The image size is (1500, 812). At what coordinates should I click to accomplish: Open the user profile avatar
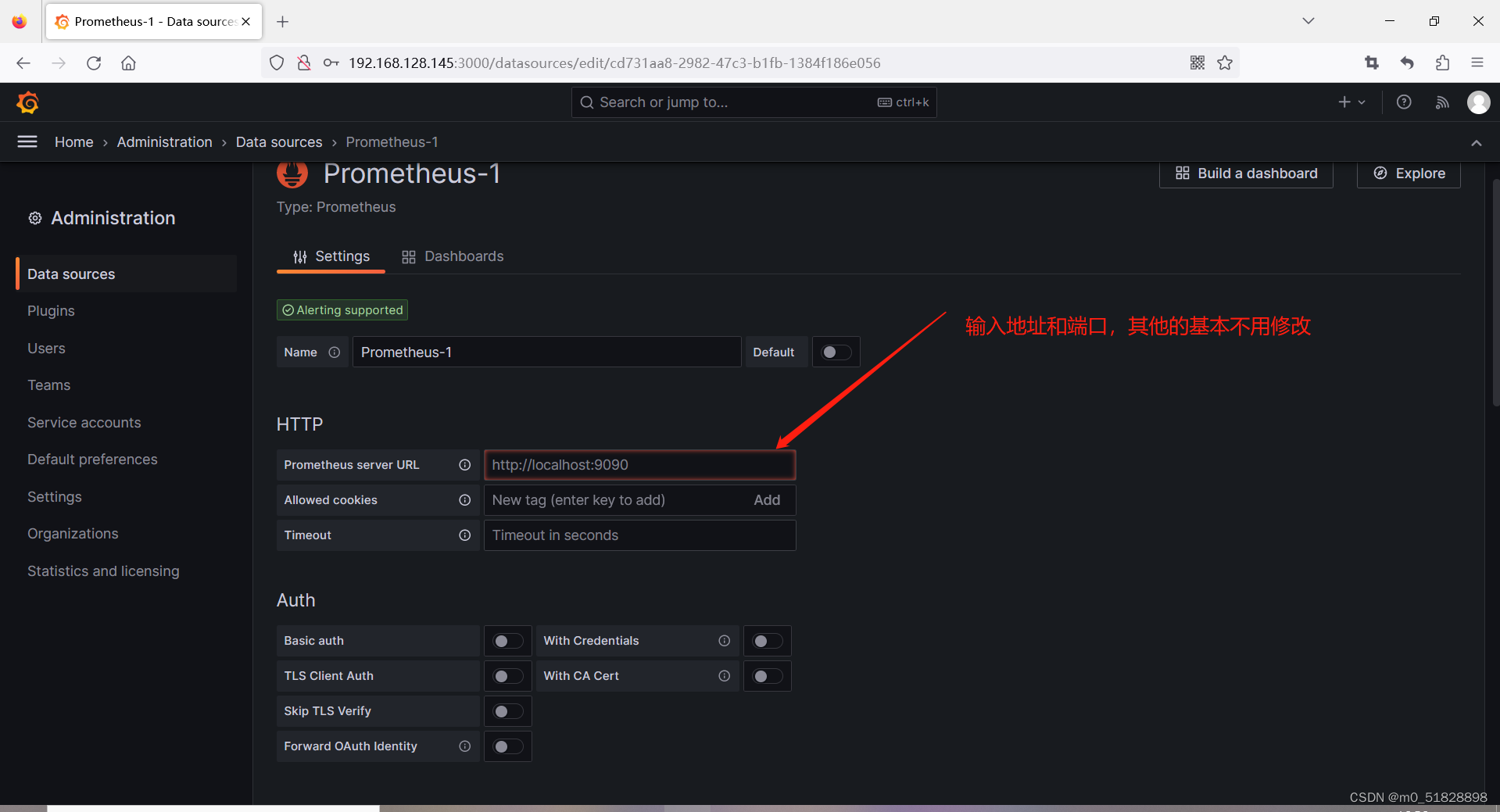pyautogui.click(x=1478, y=102)
